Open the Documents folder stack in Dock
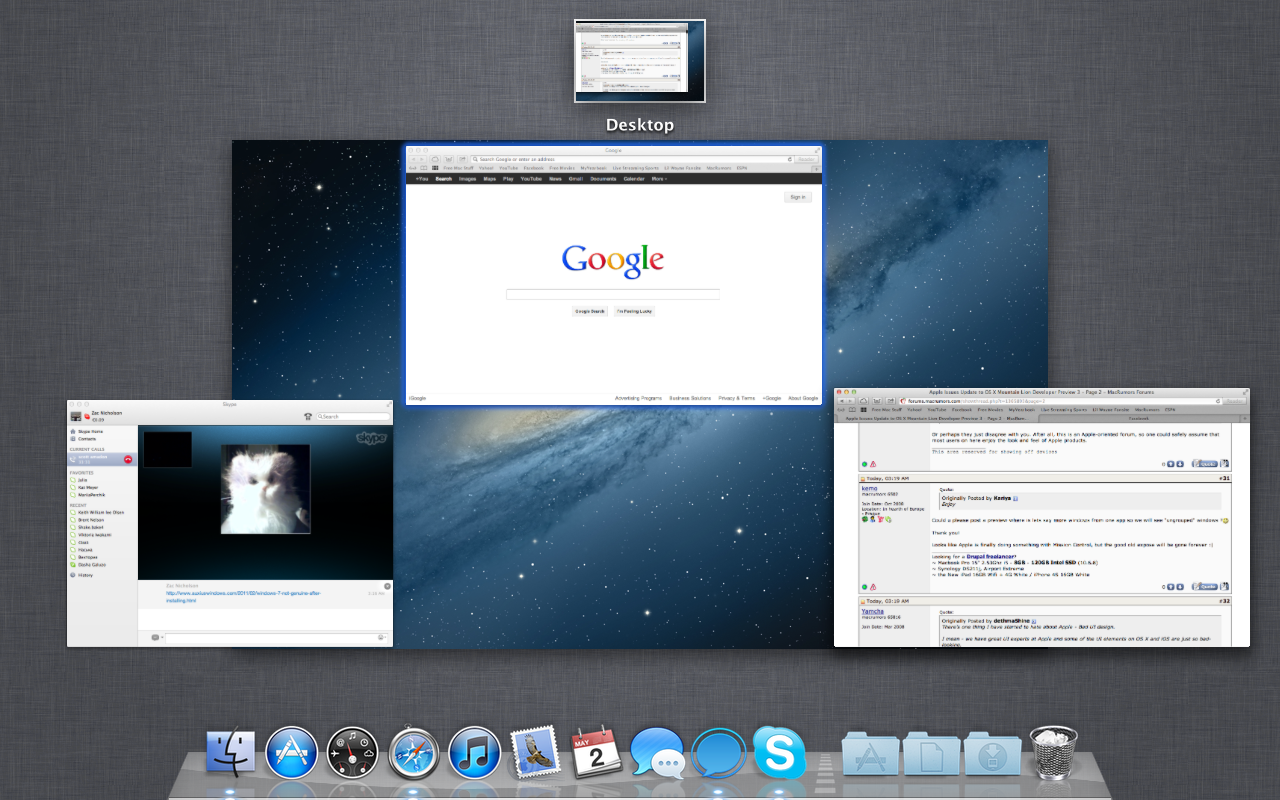This screenshot has height=800, width=1280. click(932, 755)
